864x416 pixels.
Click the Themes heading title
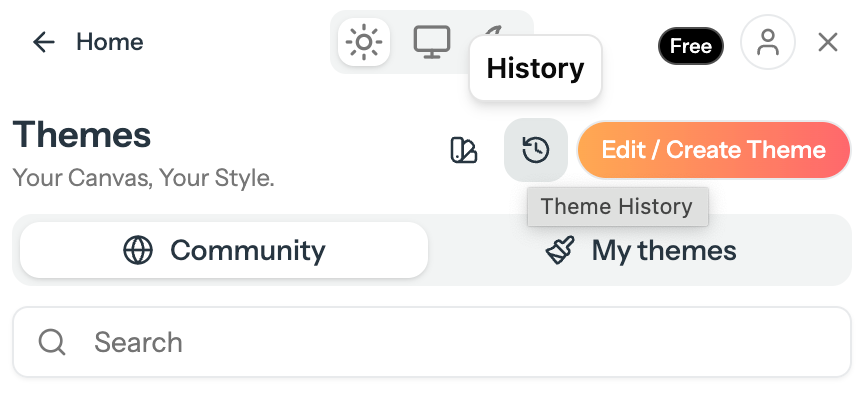point(82,134)
